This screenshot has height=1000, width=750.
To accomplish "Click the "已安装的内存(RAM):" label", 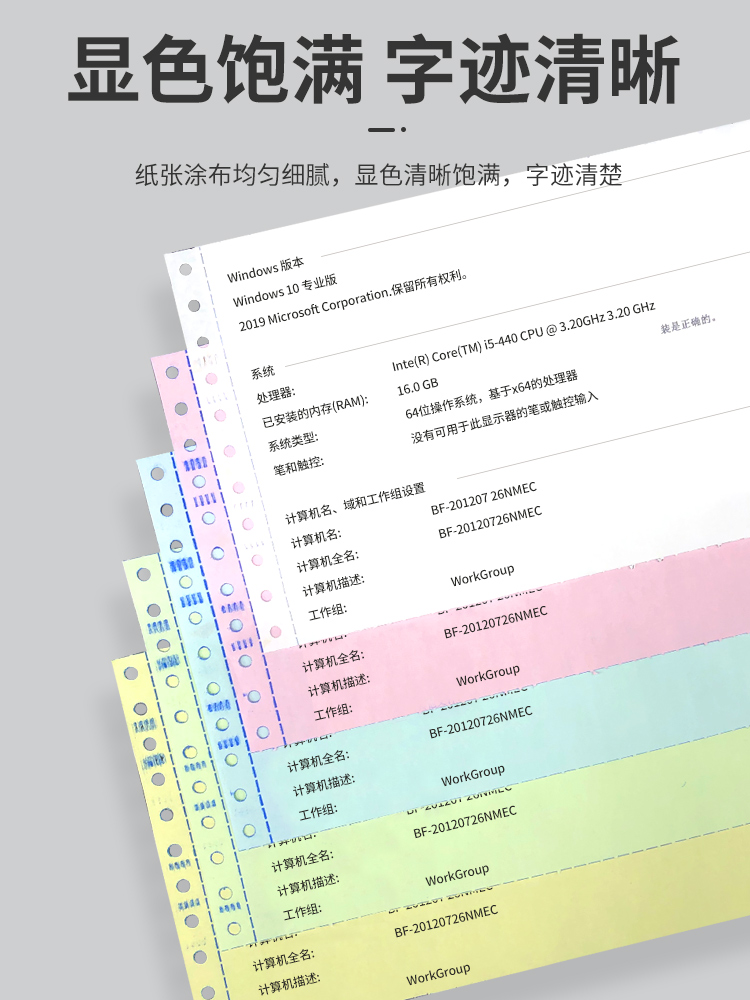I will point(315,412).
